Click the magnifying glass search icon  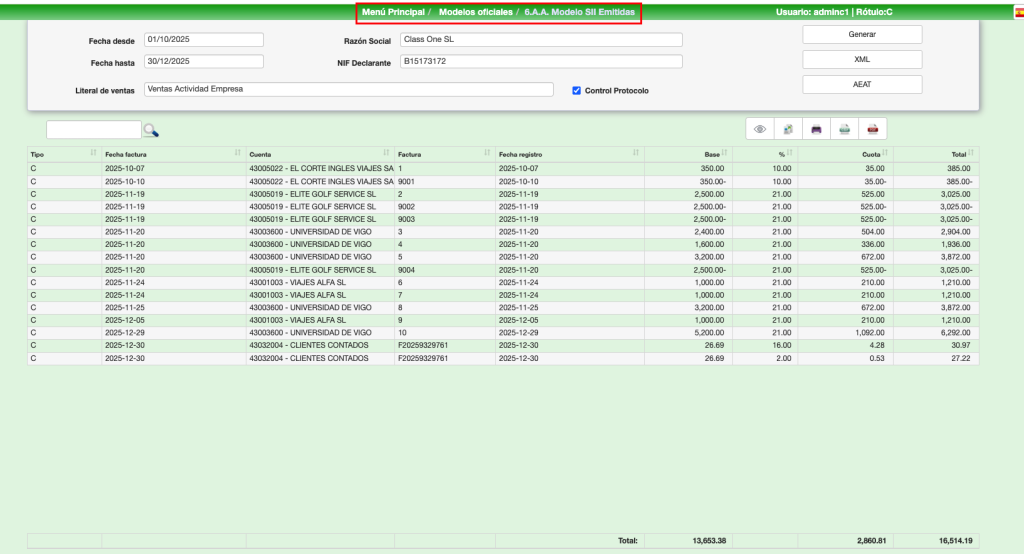coord(151,130)
